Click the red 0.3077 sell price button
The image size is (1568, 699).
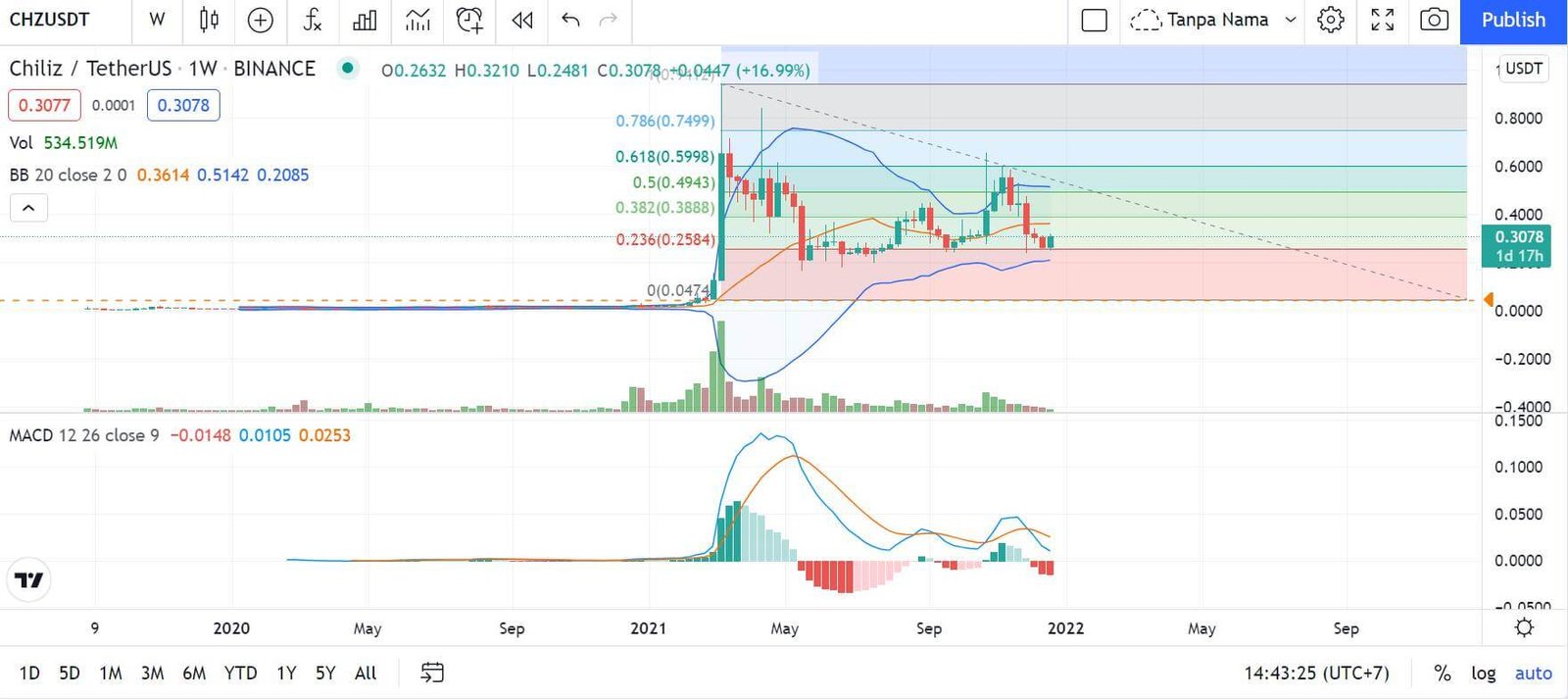click(44, 105)
